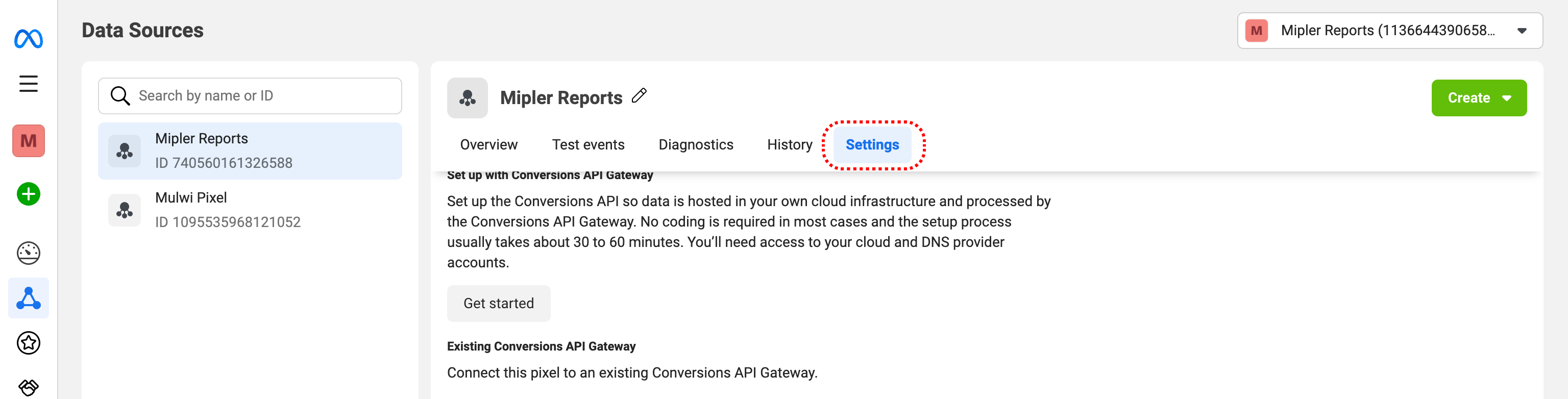Select the Settings tab
The height and width of the screenshot is (399, 1568).
click(x=872, y=145)
